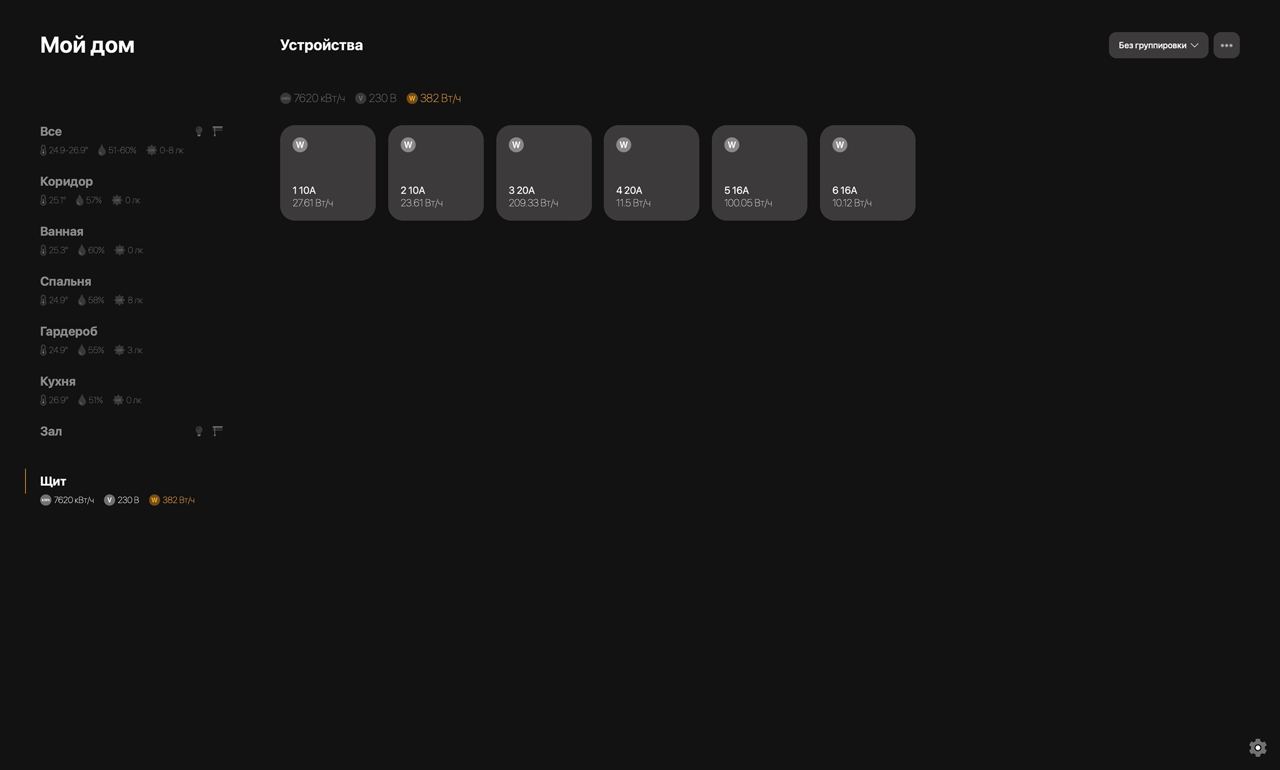This screenshot has width=1280, height=770.
Task: Click the curtain icon next to Все
Action: point(218,131)
